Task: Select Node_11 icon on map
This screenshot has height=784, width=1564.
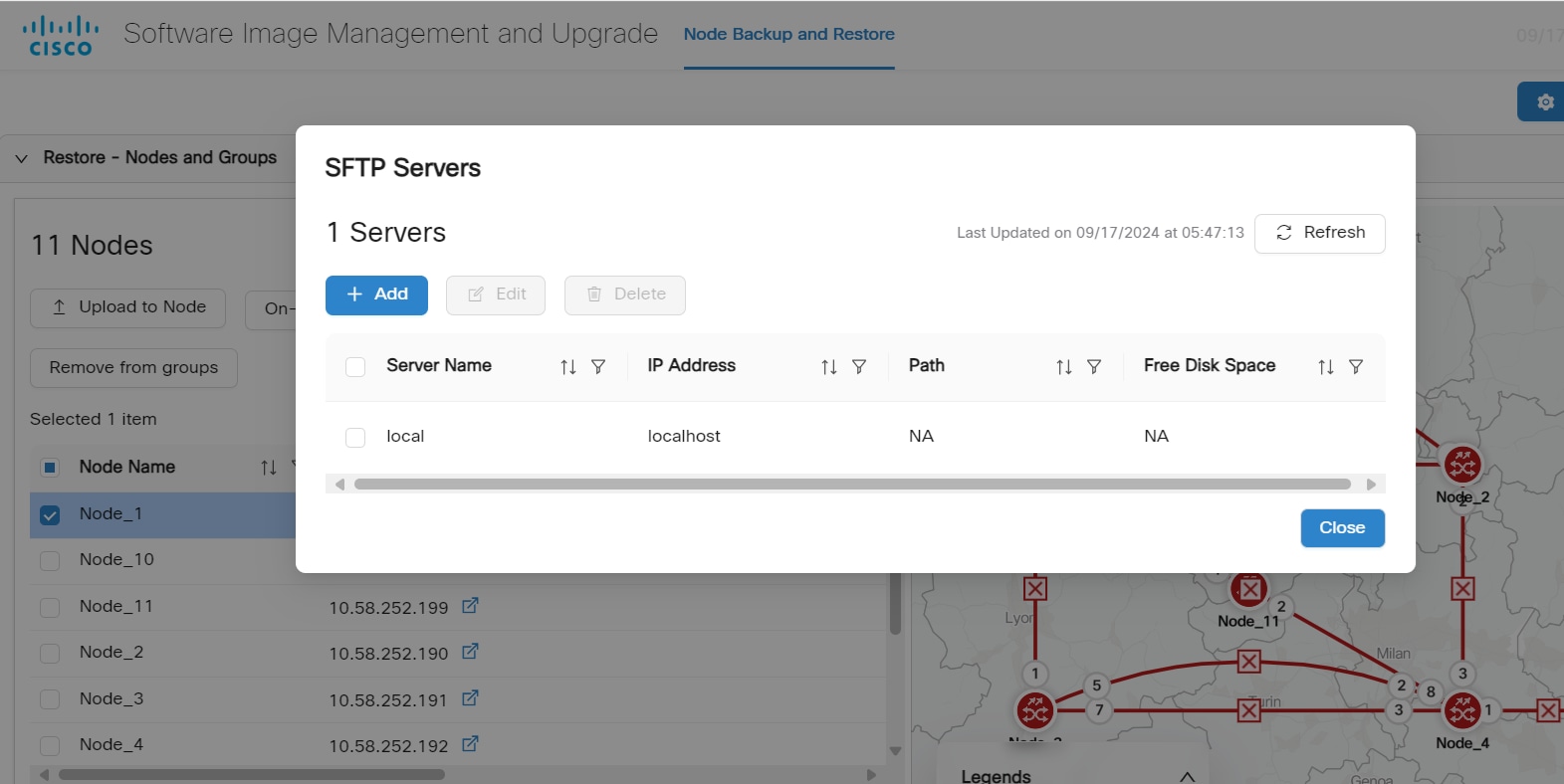Action: point(1248,590)
